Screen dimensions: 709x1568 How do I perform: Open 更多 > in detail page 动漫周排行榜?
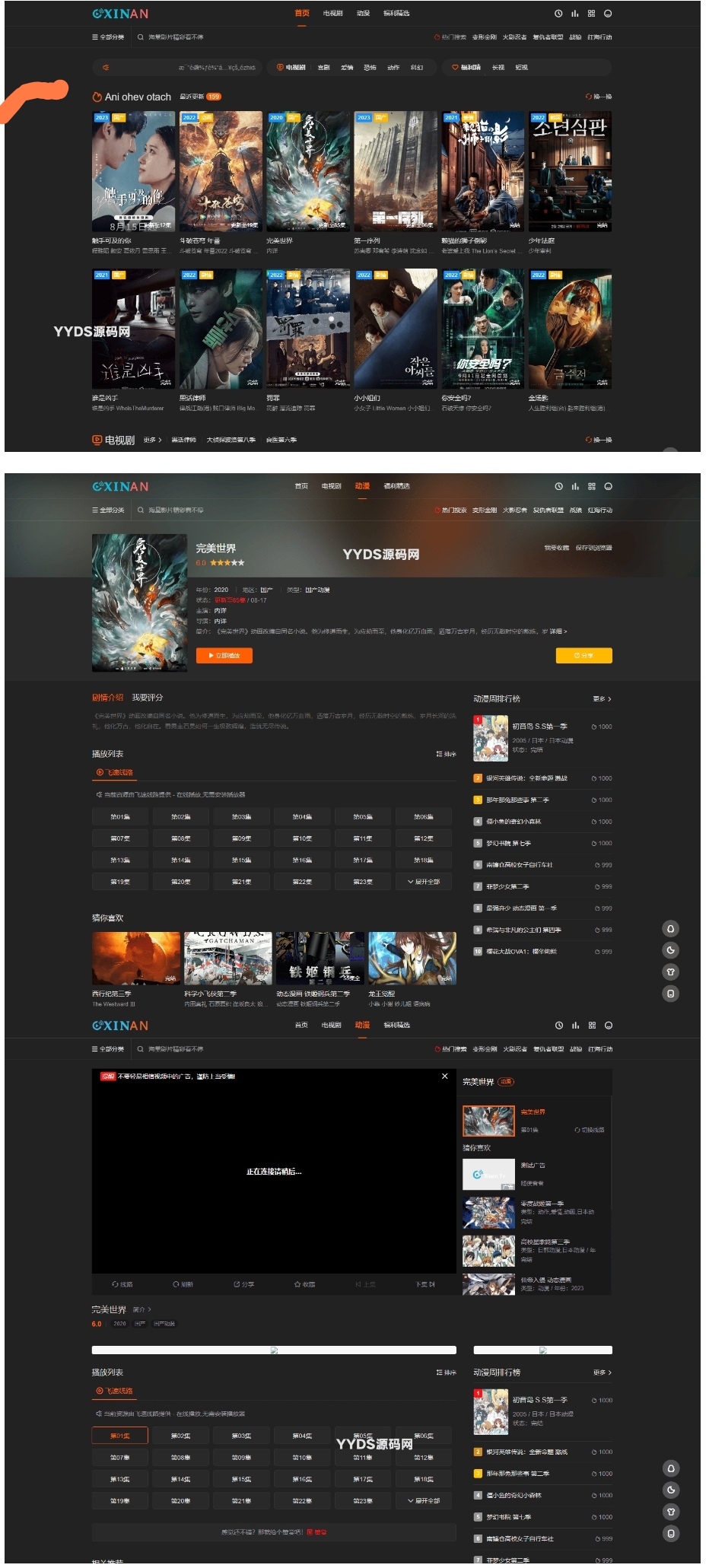602,698
